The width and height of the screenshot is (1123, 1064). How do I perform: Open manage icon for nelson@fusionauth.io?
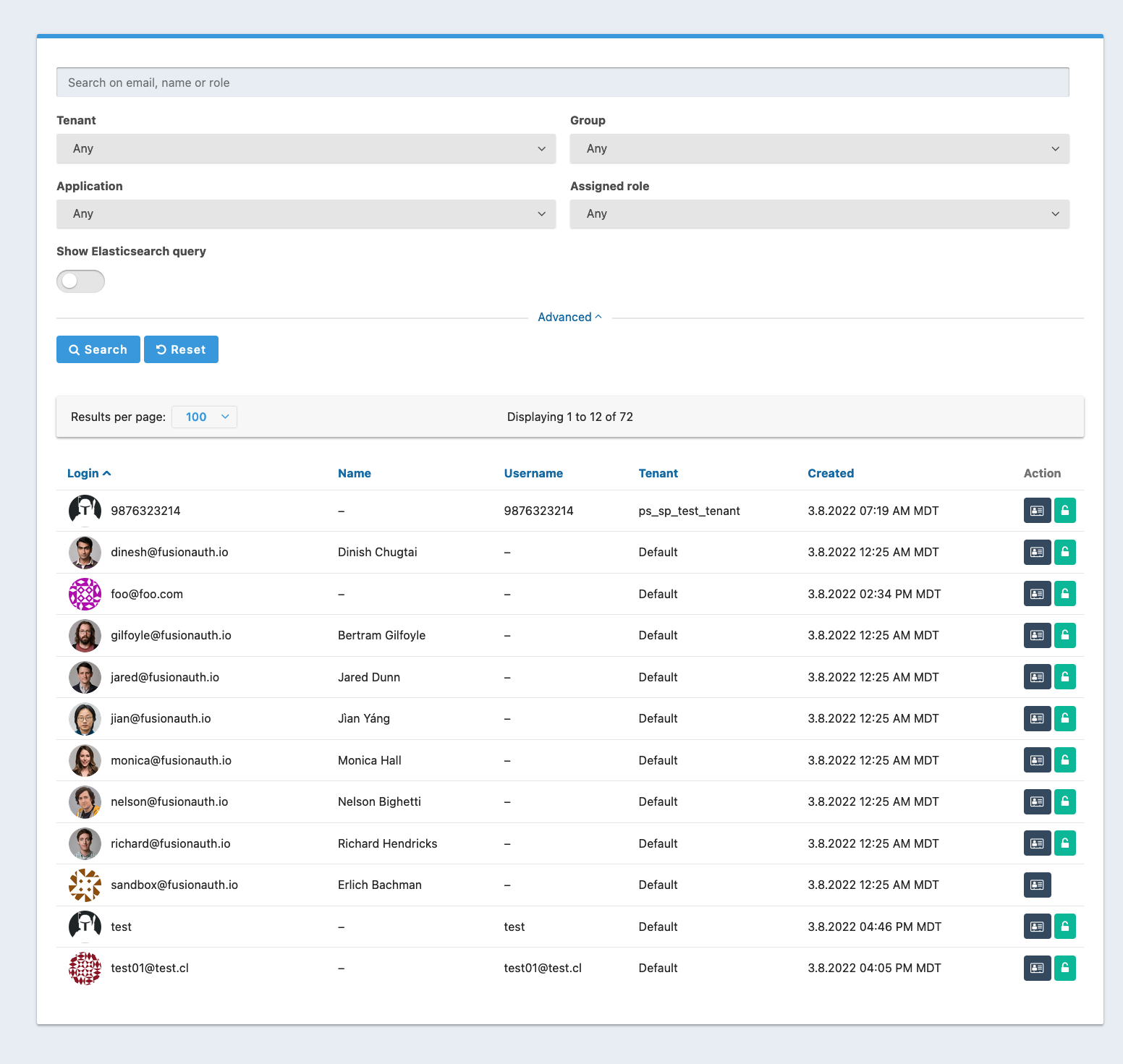click(x=1037, y=801)
